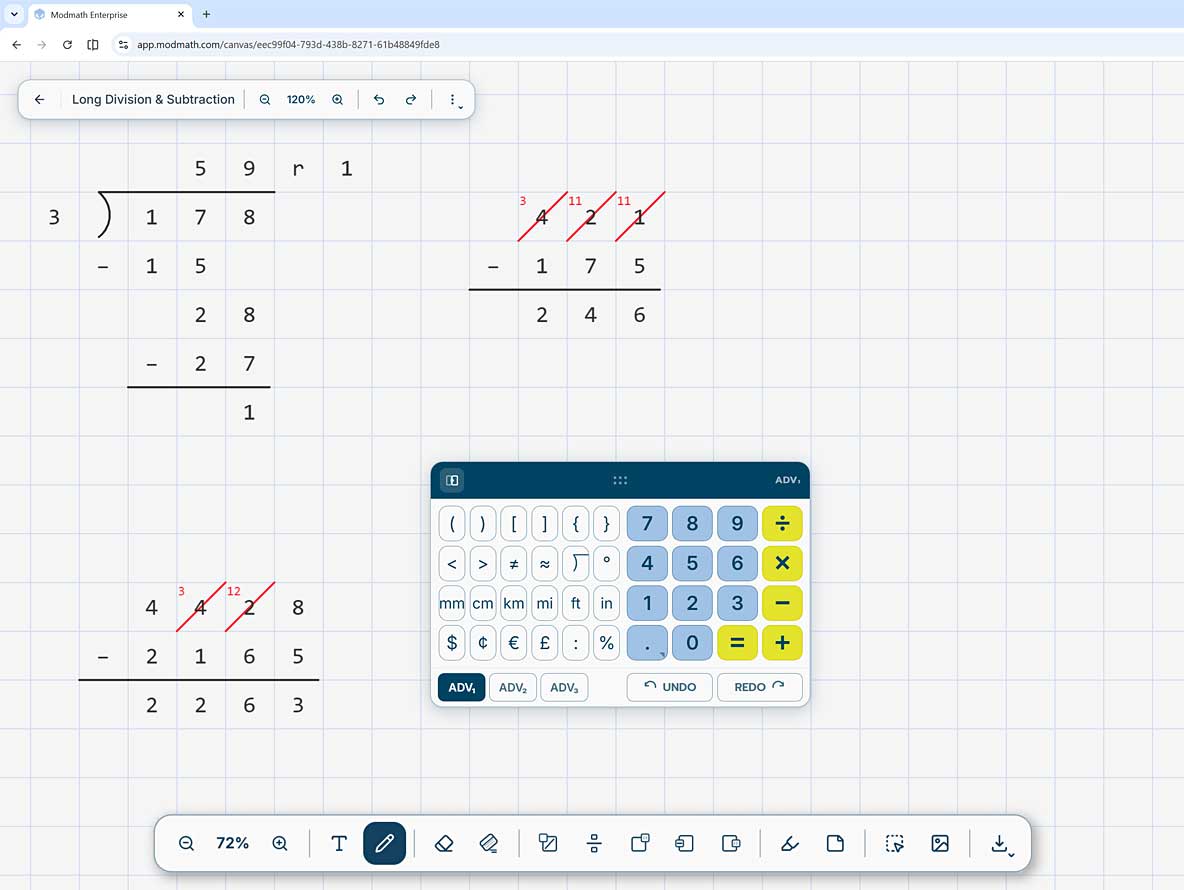Viewport: 1184px width, 890px height.
Task: Insert the percent % symbol
Action: click(x=606, y=642)
